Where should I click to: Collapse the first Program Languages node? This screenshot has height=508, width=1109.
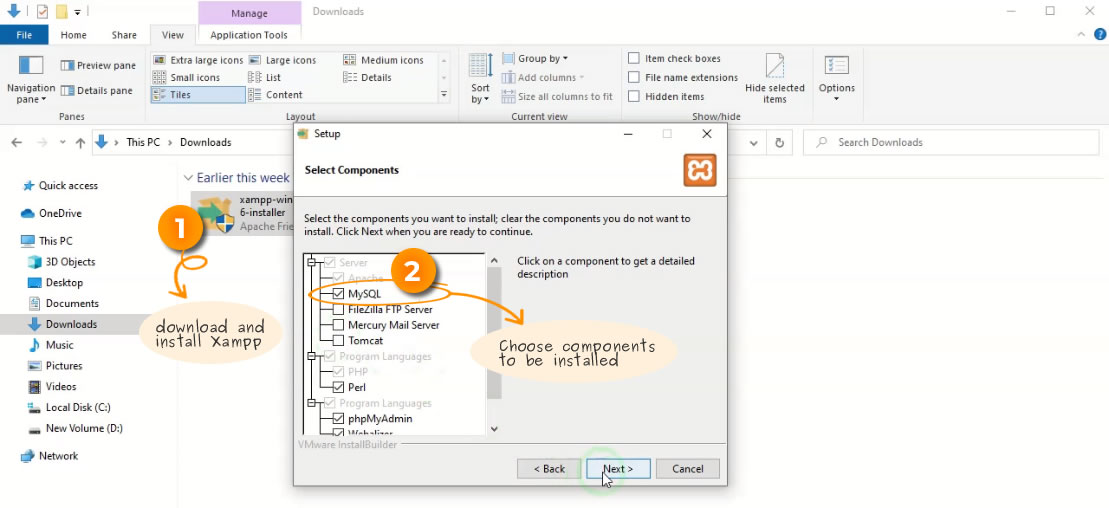pos(311,357)
